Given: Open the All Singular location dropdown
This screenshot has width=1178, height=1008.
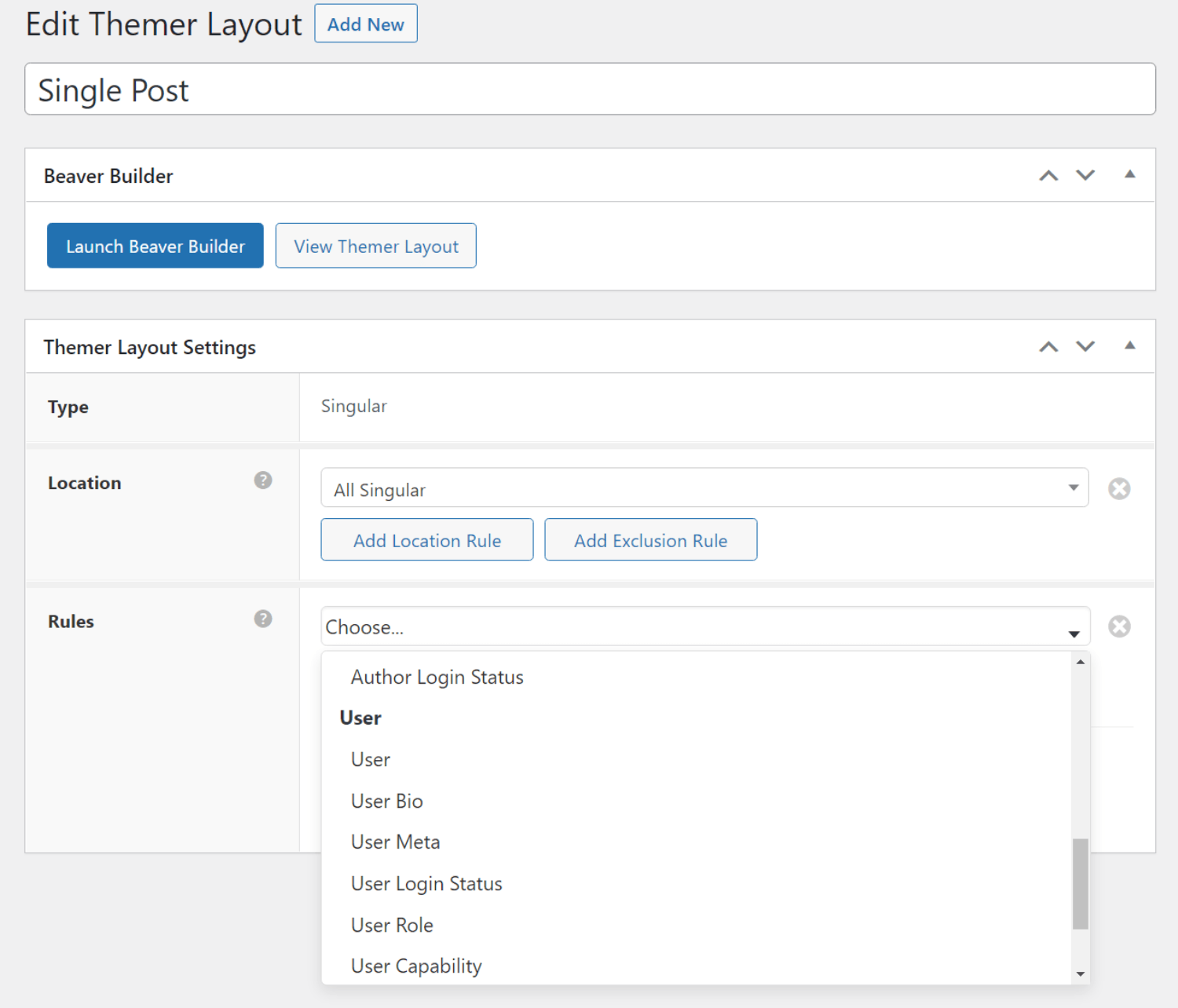Looking at the screenshot, I should [704, 488].
